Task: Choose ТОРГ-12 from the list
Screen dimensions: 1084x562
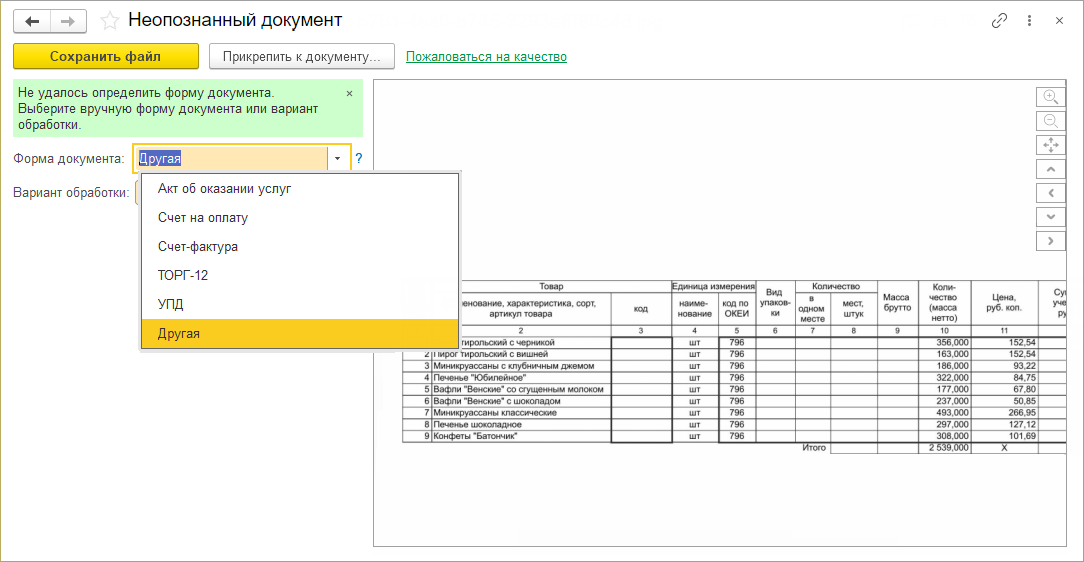Action: click(x=300, y=275)
